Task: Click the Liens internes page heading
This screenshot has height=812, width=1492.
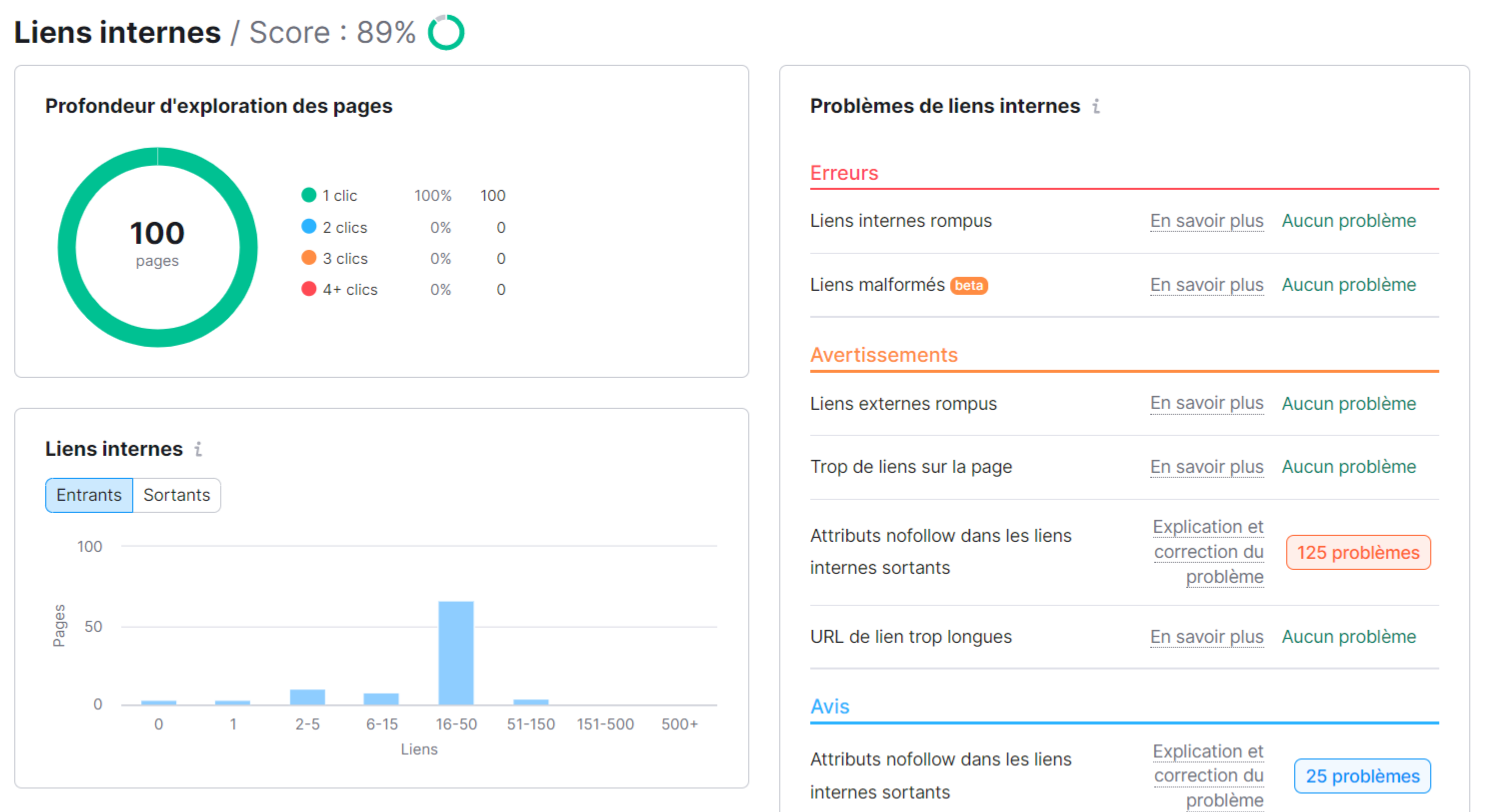Action: coord(118,33)
